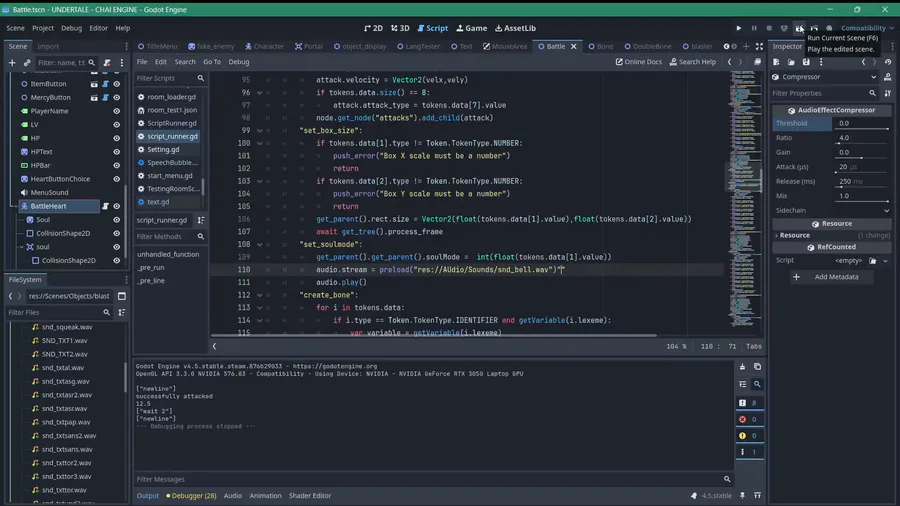Toggle visibility of Soul node
900x506 pixels.
click(117, 220)
